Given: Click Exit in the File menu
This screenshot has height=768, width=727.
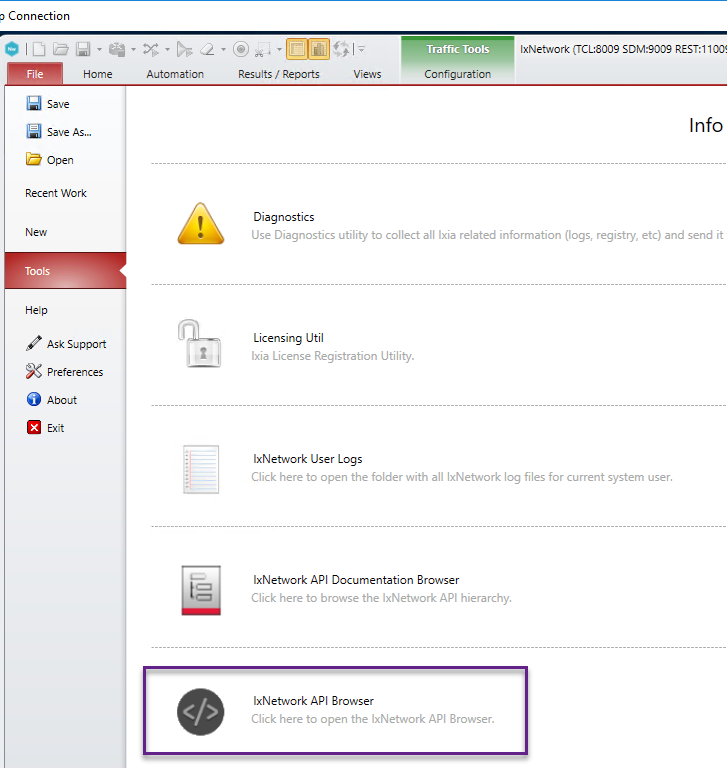Looking at the screenshot, I should tap(45, 428).
